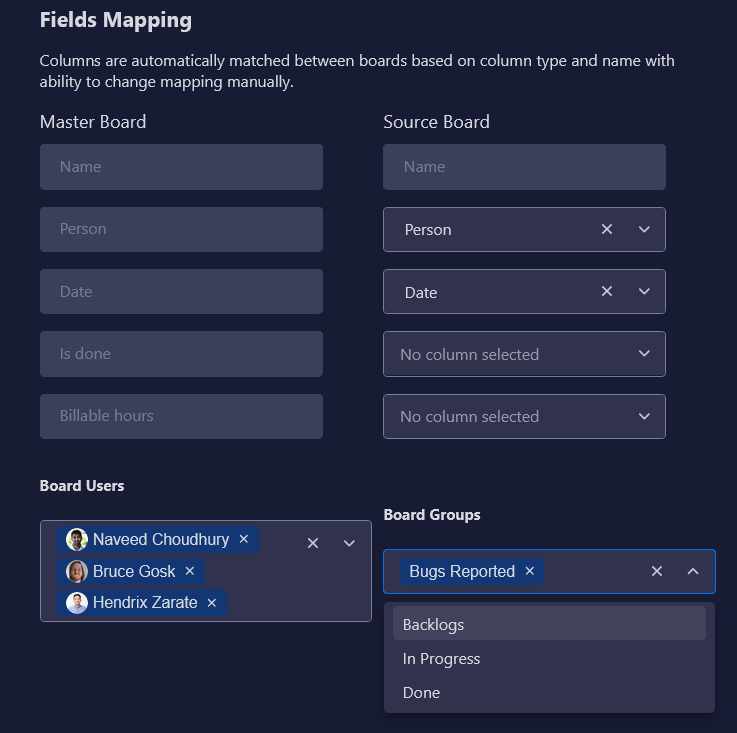Collapse the Board Groups dropdown
Viewport: 737px width, 733px height.
[693, 571]
